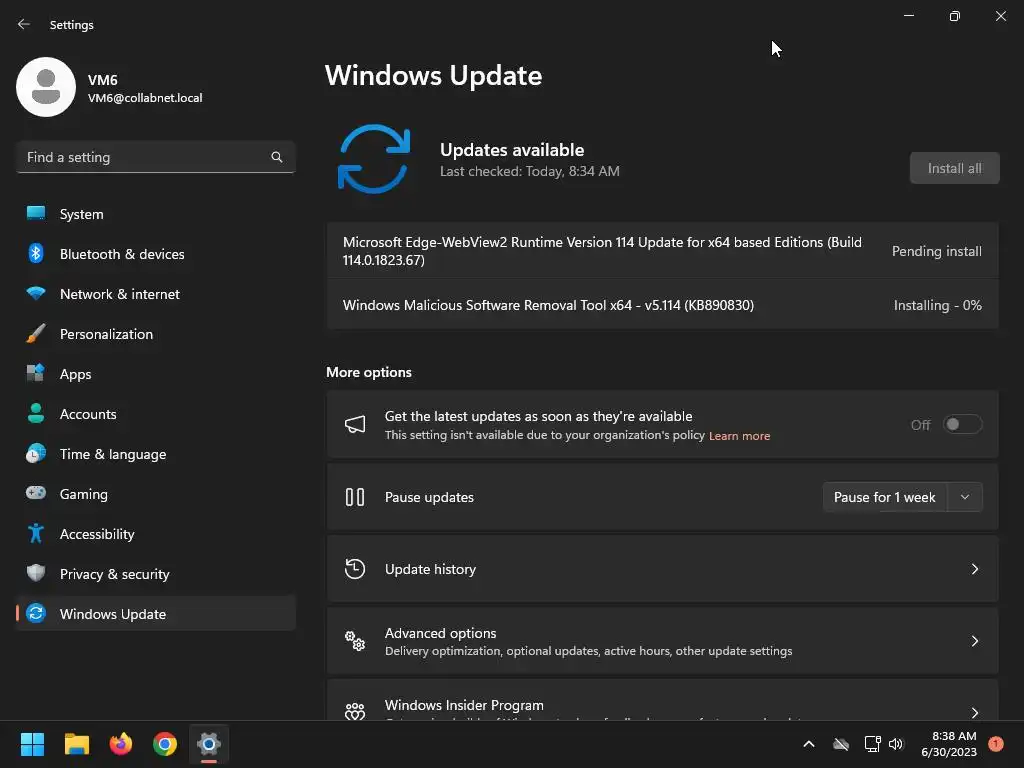Click Pause for 1 week button
1024x768 pixels.
[x=884, y=497]
